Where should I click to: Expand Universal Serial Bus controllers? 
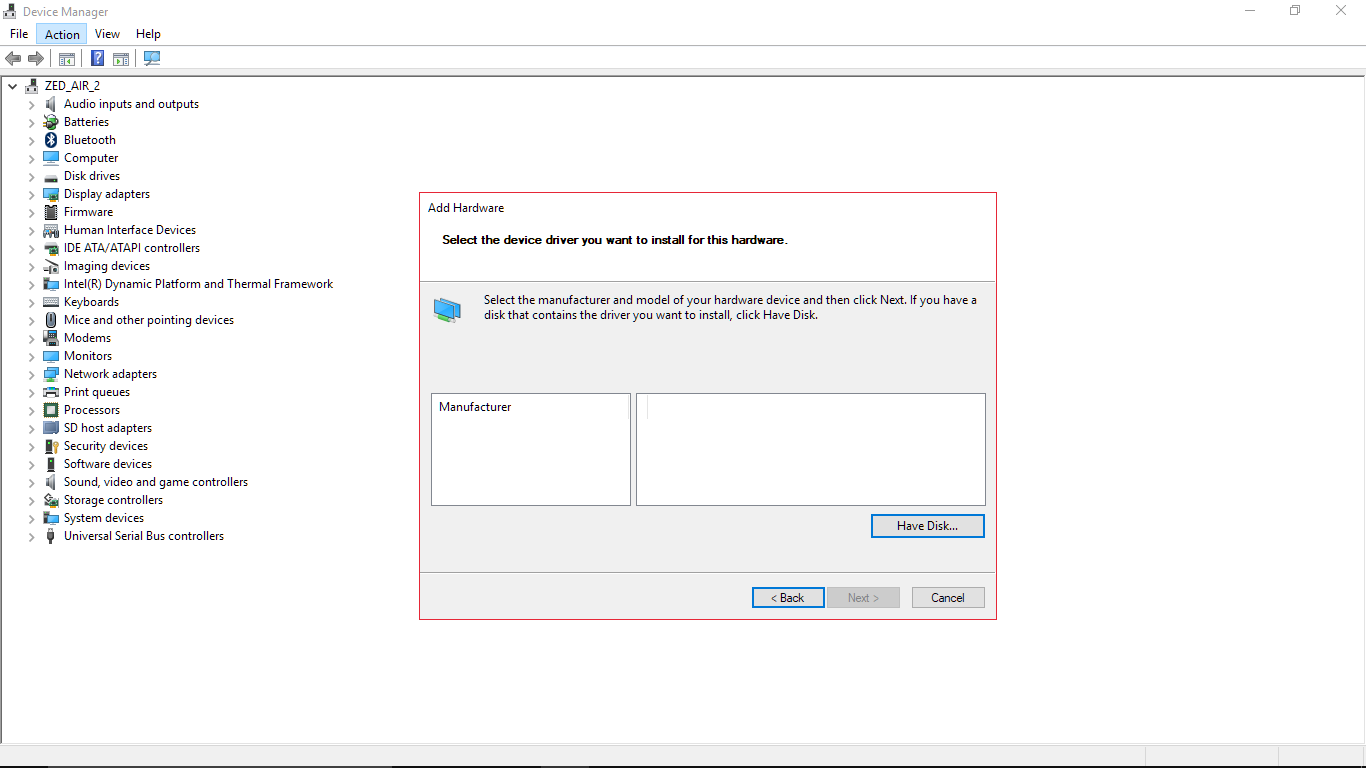click(31, 537)
